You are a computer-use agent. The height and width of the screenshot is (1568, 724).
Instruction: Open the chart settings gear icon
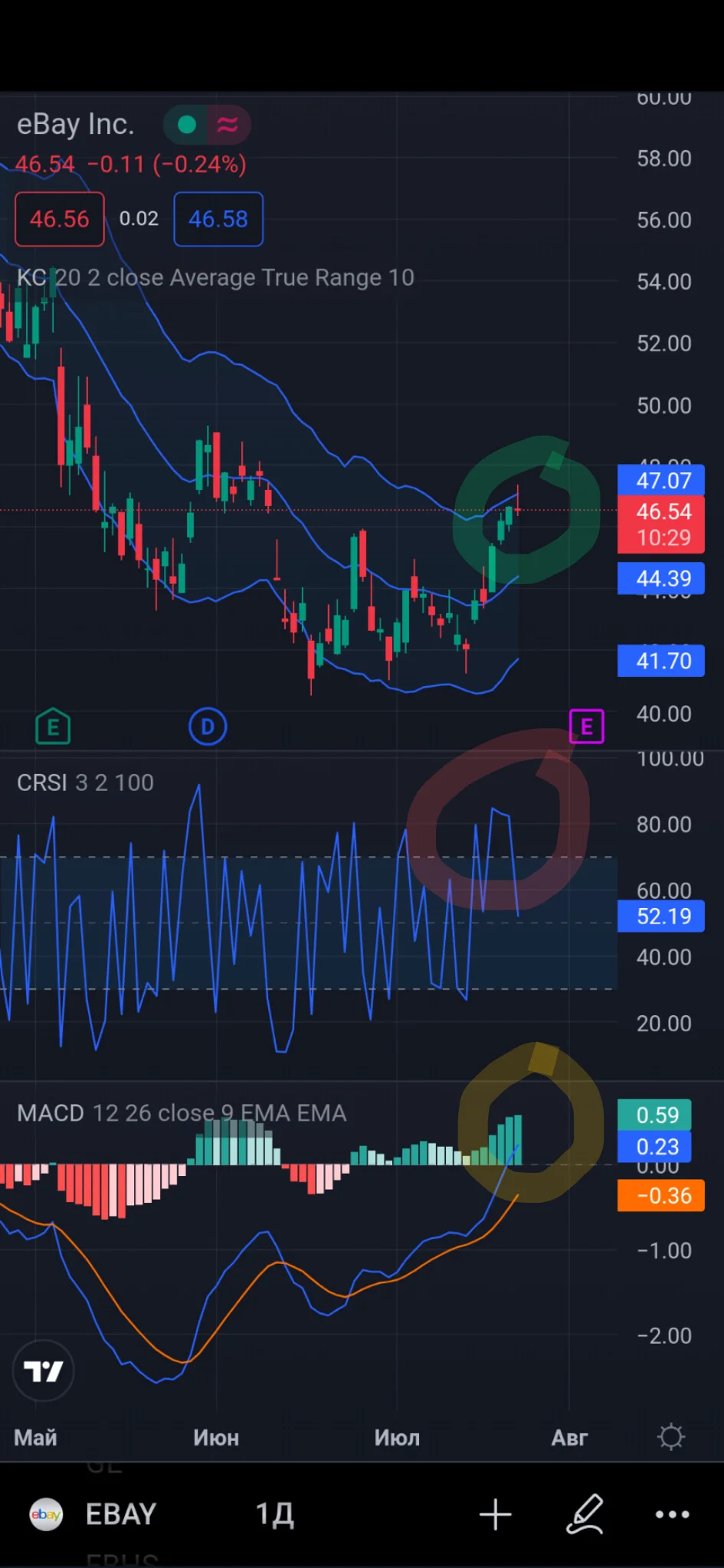671,1437
